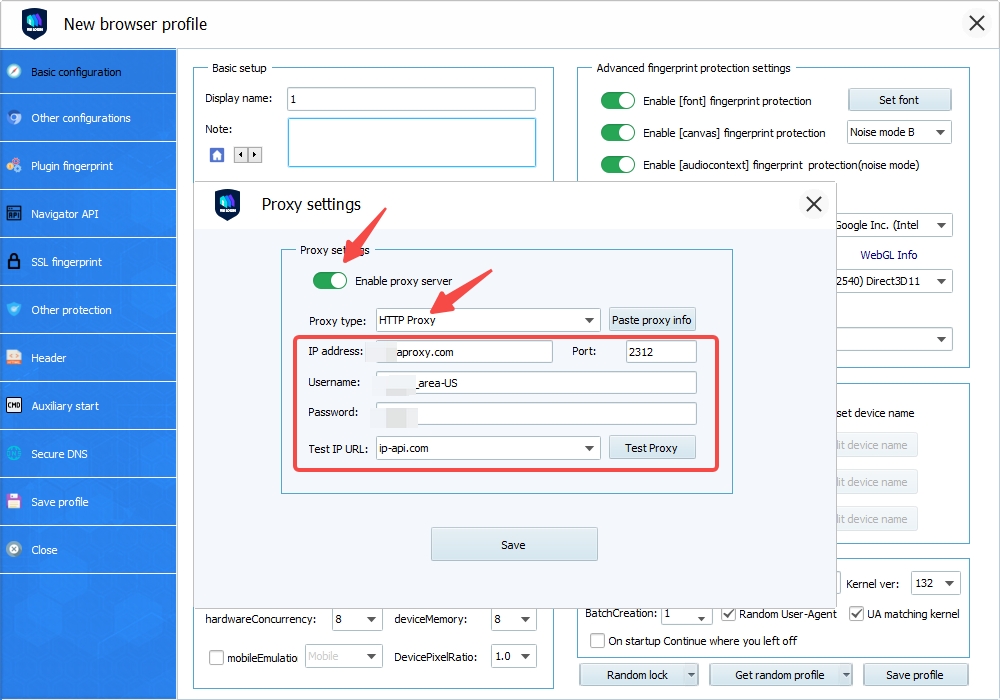
Task: Select Save profile in the sidebar
Action: point(59,502)
